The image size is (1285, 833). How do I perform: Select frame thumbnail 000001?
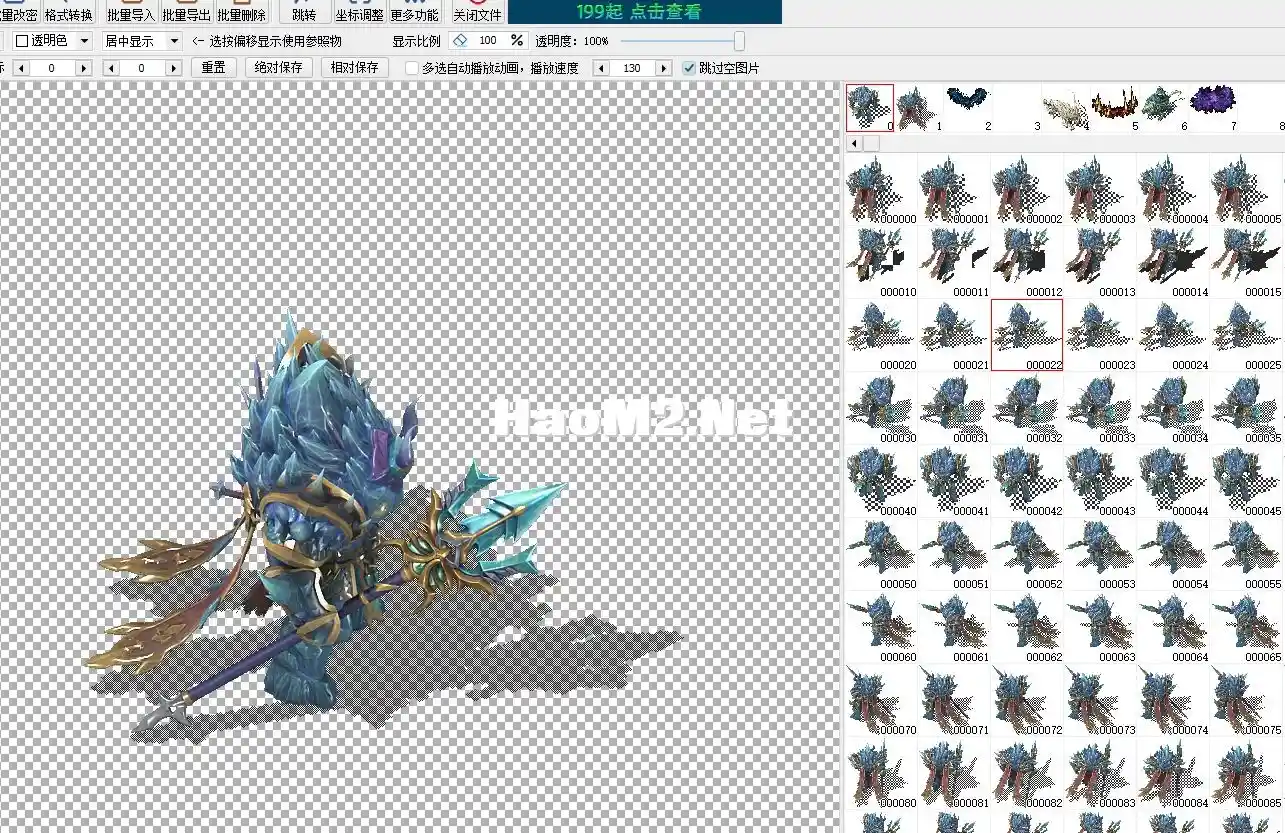954,189
